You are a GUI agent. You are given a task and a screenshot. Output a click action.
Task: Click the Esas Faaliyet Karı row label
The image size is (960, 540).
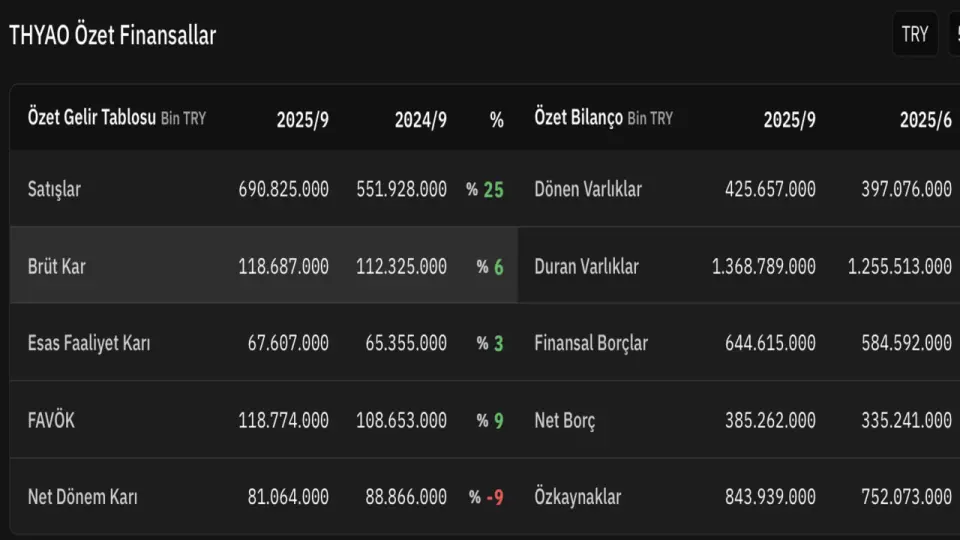pyautogui.click(x=89, y=343)
